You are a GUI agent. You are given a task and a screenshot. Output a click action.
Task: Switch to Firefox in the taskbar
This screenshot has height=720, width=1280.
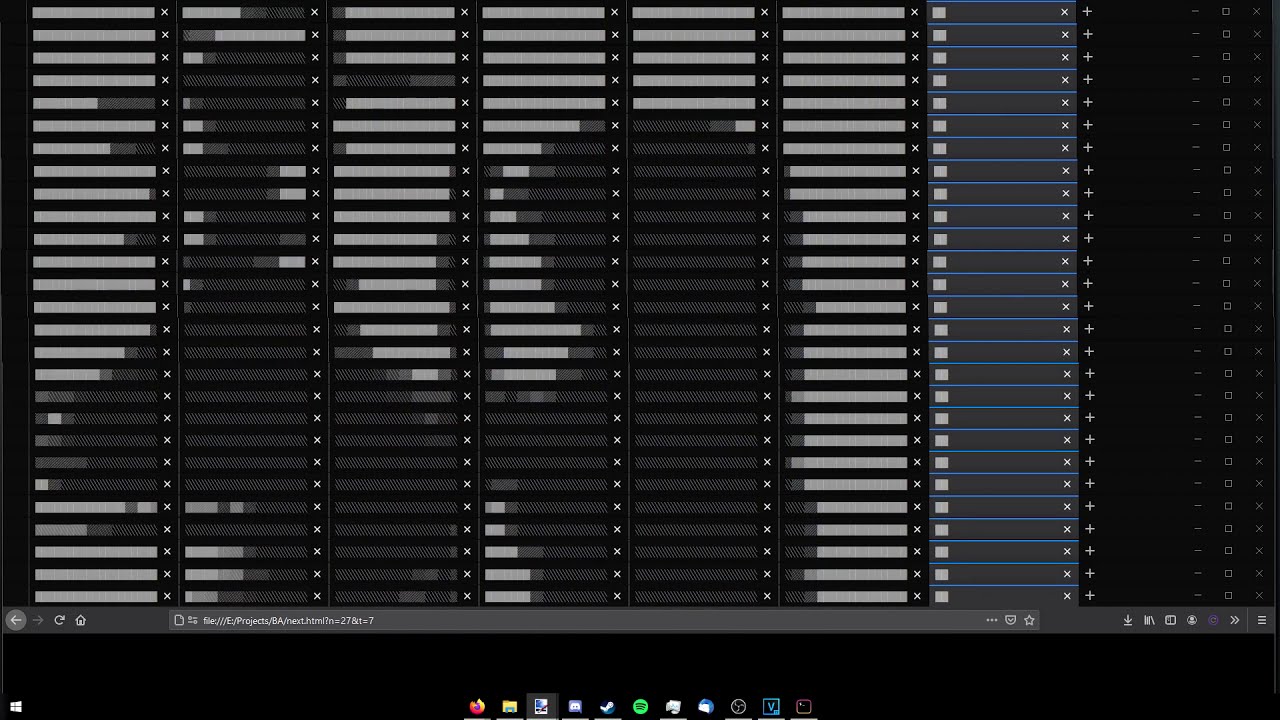pyautogui.click(x=477, y=707)
